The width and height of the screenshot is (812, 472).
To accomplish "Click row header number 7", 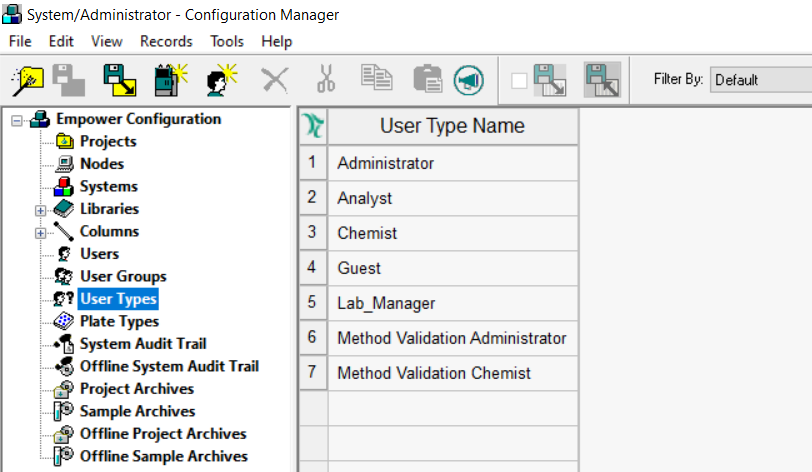I will (313, 373).
